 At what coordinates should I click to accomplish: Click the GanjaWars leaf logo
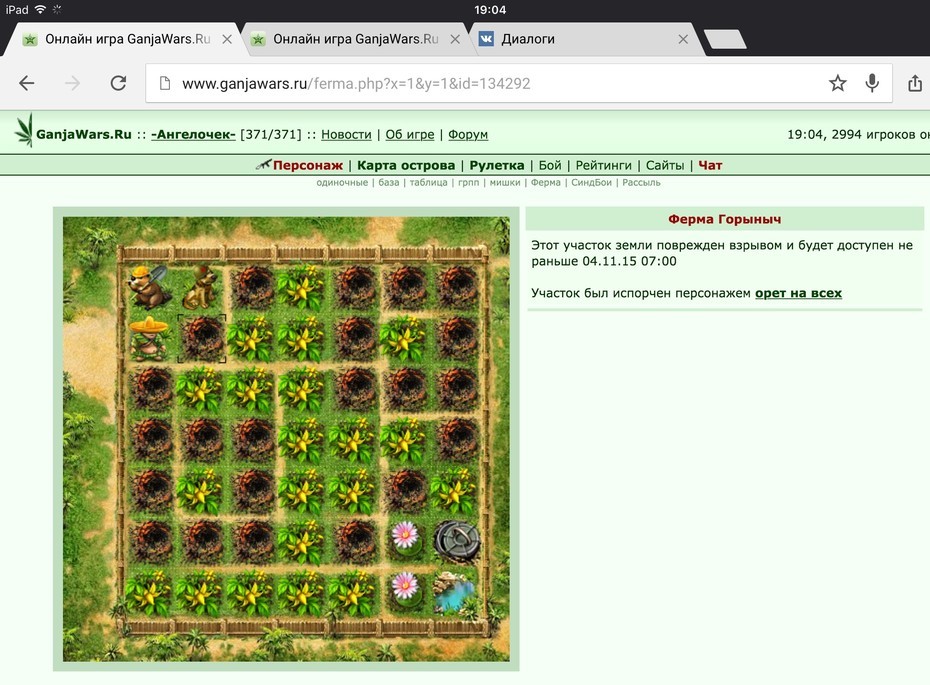24,130
